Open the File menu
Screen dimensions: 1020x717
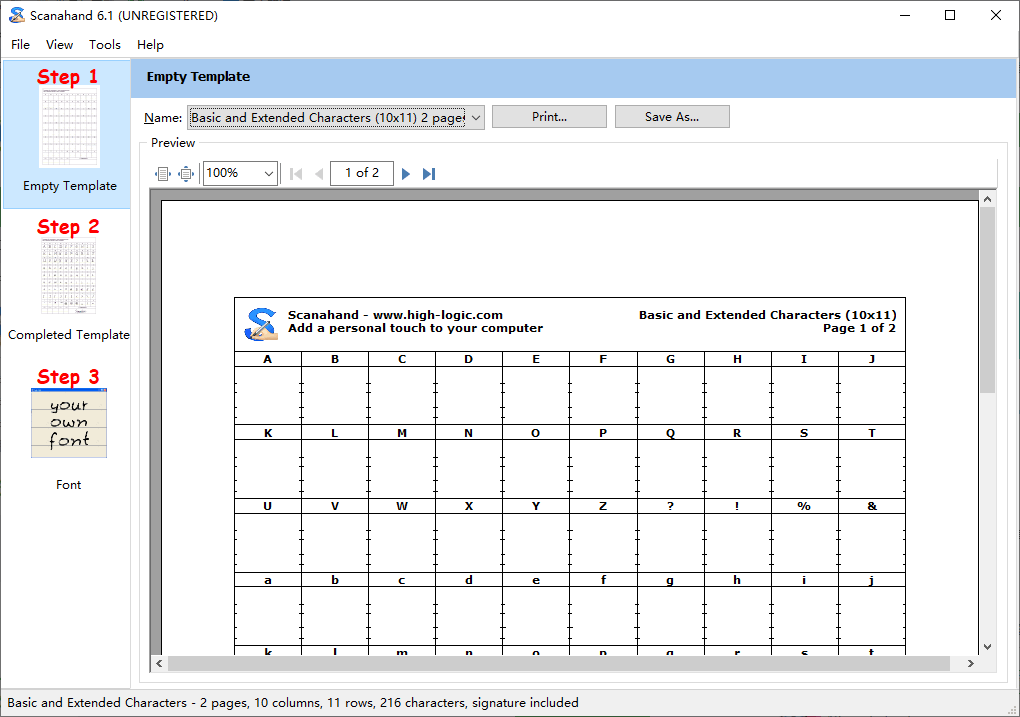[x=20, y=44]
